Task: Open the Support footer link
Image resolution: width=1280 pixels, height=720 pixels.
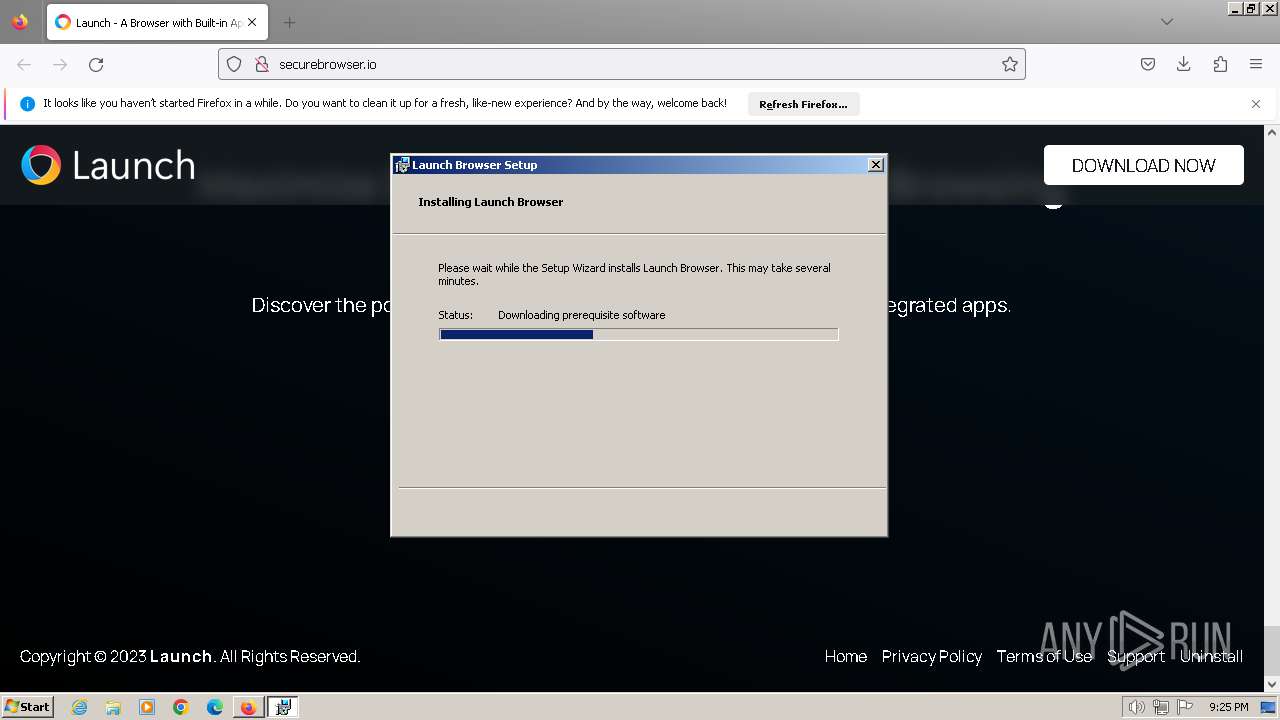Action: [x=1136, y=656]
